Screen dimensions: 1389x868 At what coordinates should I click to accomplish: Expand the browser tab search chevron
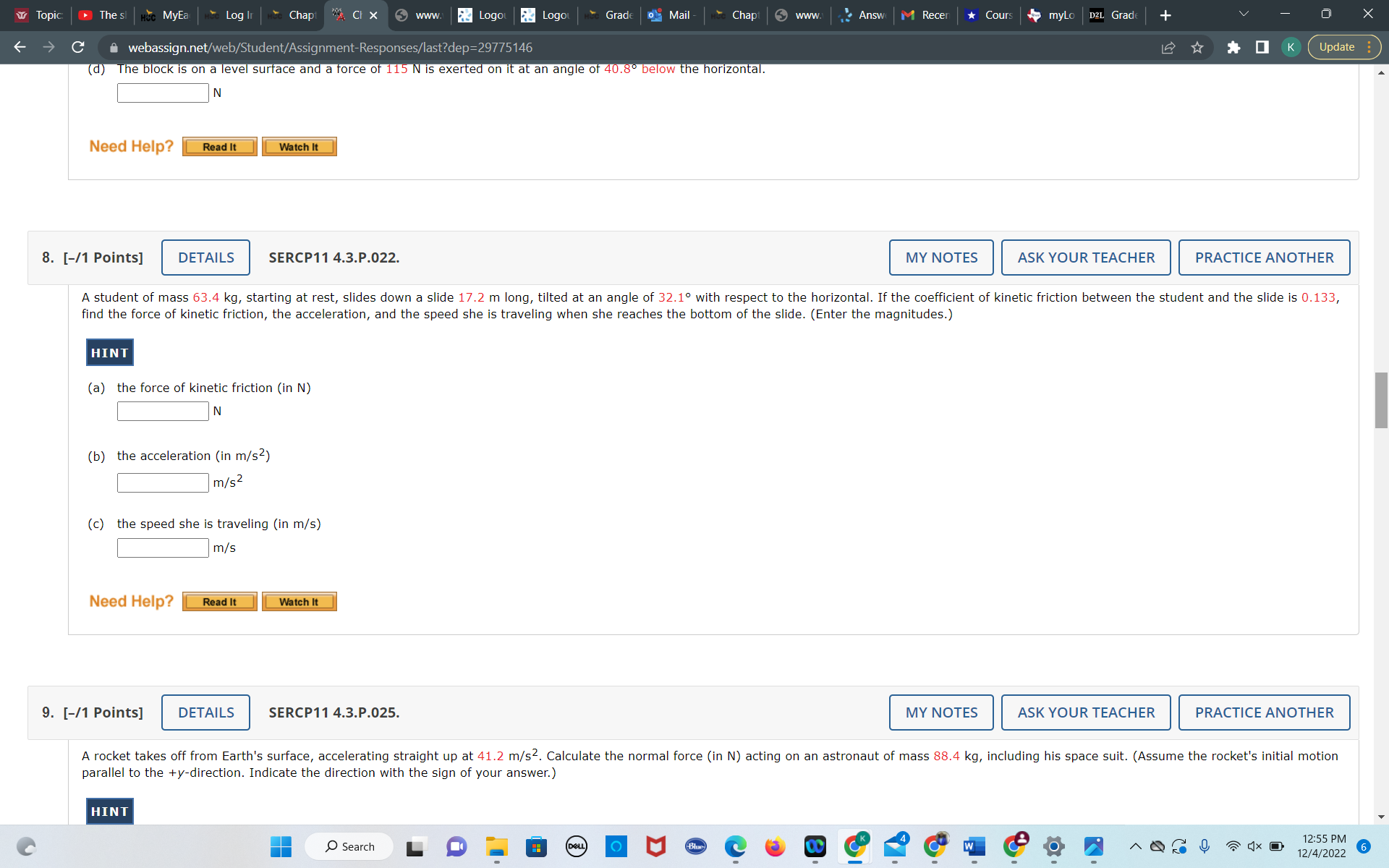click(x=1243, y=13)
